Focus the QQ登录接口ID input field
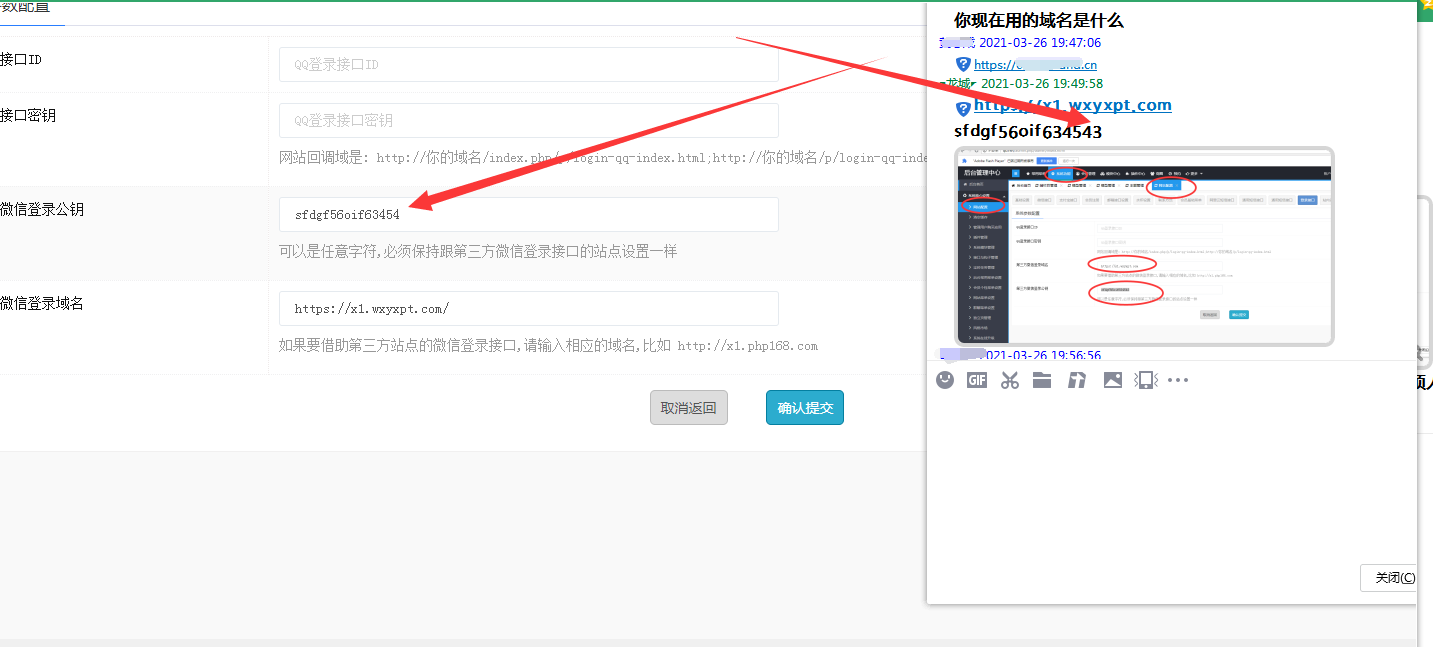This screenshot has height=647, width=1433. coord(528,65)
